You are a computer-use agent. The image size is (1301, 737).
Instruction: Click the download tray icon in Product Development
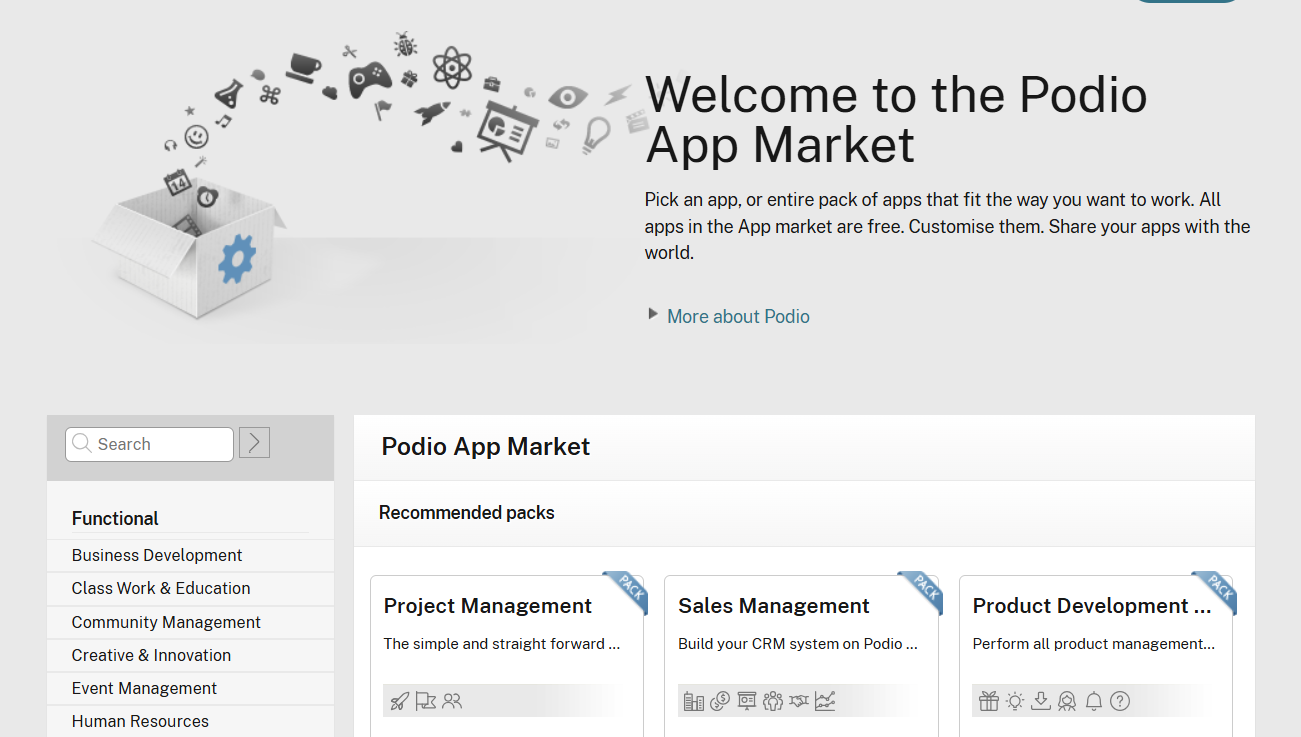point(1041,701)
